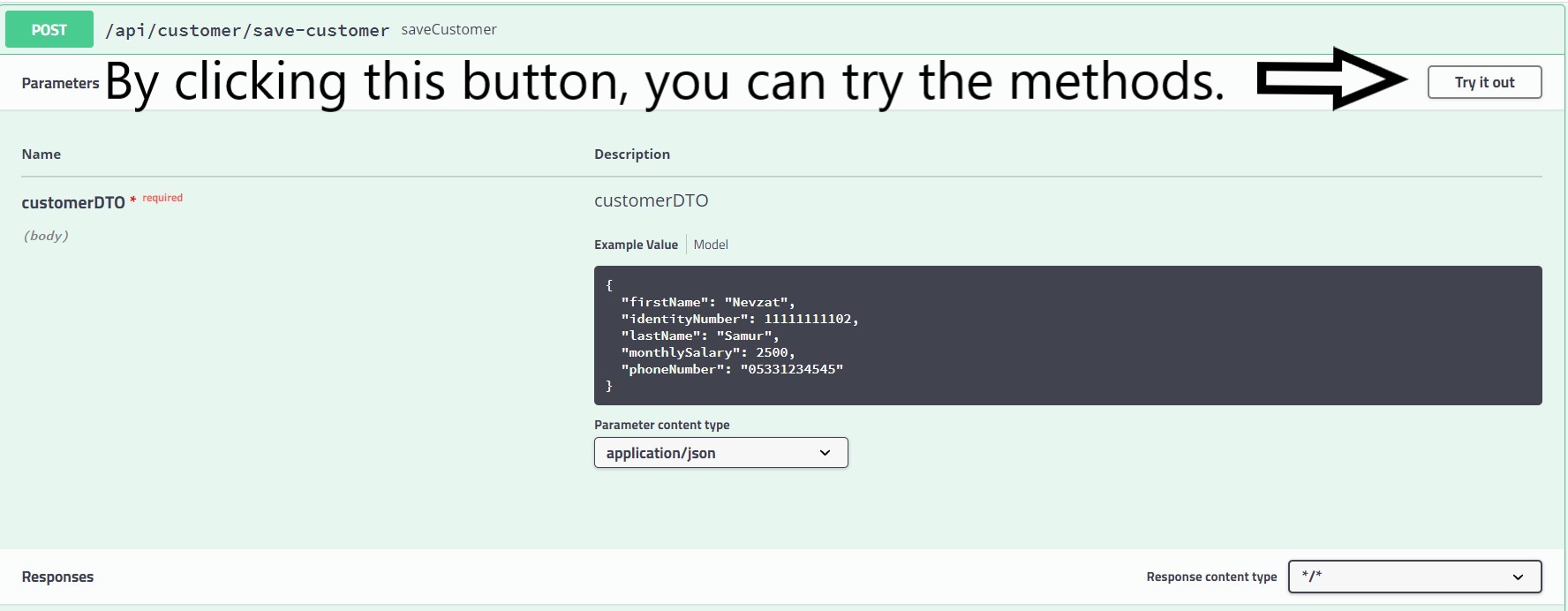Click the Responses section header
The width and height of the screenshot is (1568, 611).
(57, 577)
